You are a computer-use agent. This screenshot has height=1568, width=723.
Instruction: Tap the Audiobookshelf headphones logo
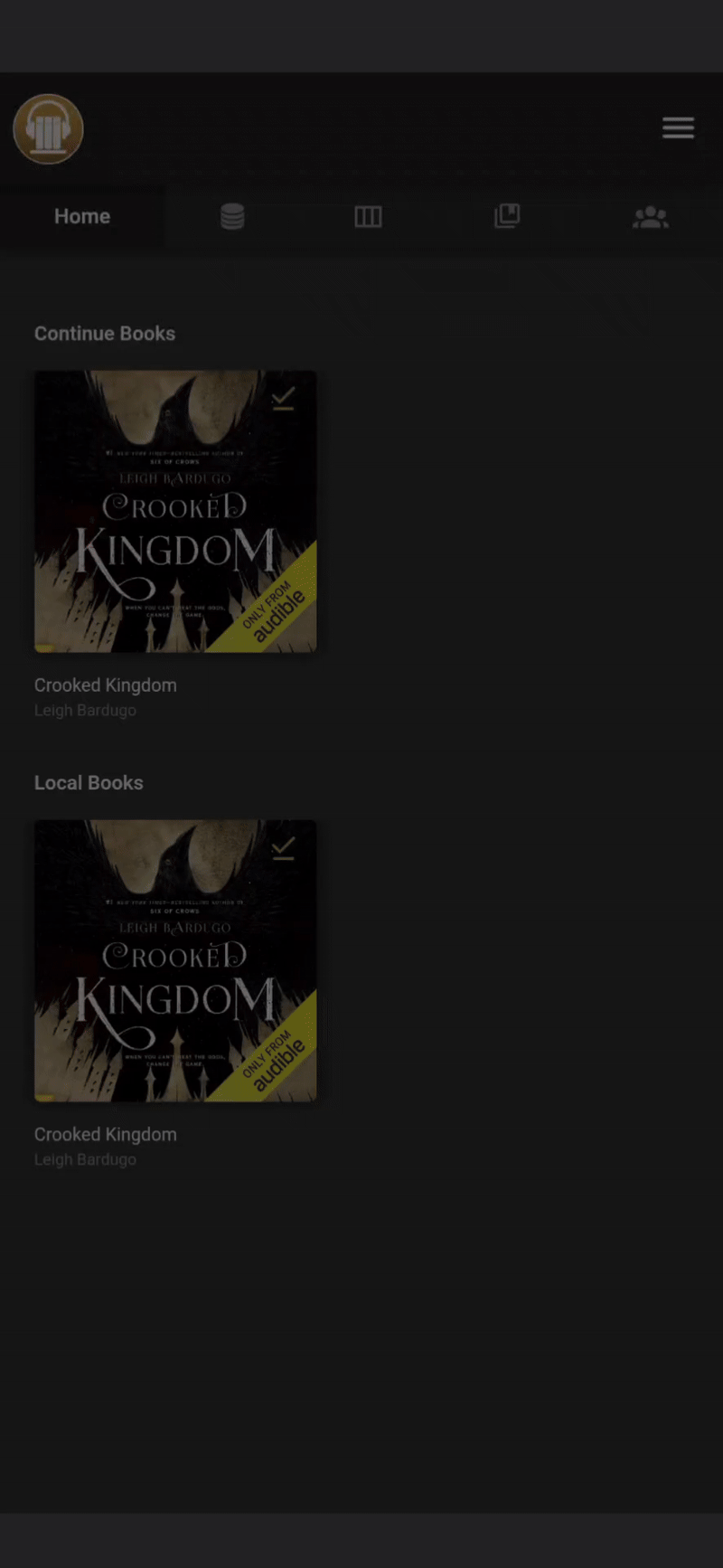[48, 129]
